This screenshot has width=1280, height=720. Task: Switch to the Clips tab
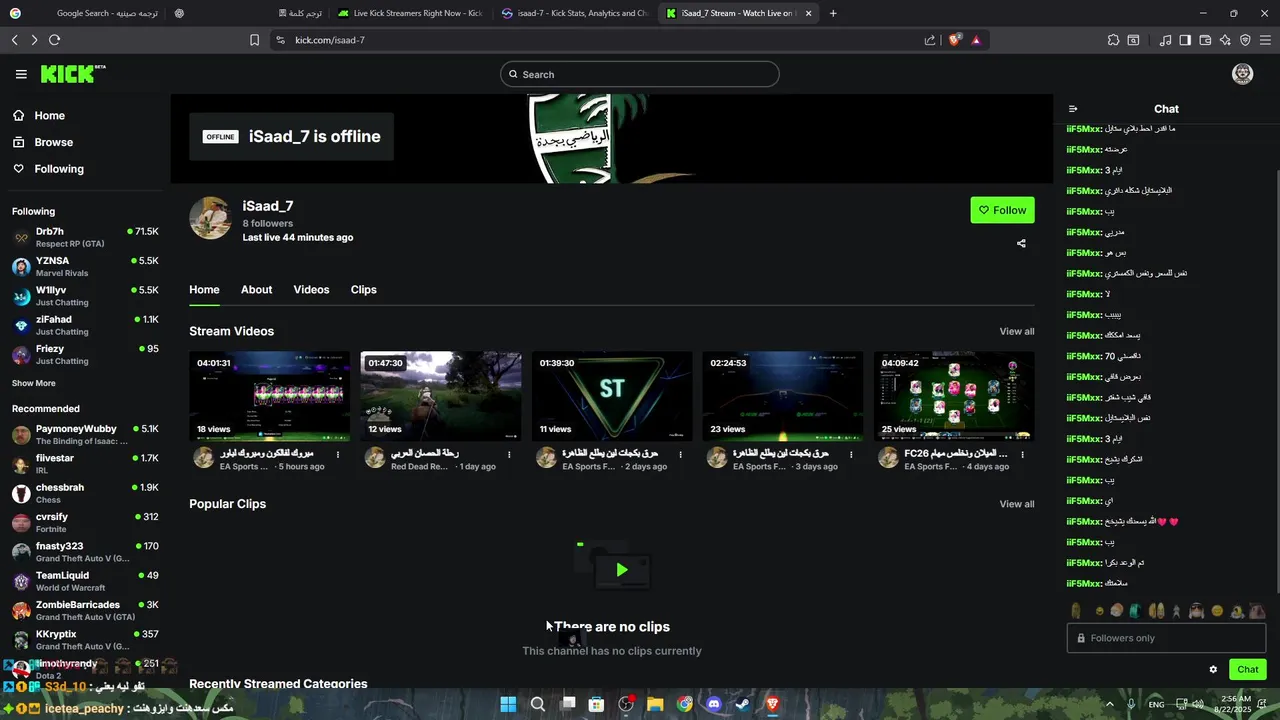coord(364,289)
